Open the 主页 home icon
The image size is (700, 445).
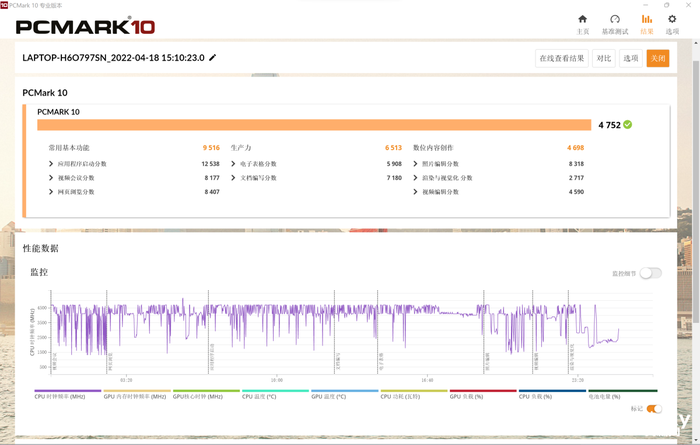[583, 19]
